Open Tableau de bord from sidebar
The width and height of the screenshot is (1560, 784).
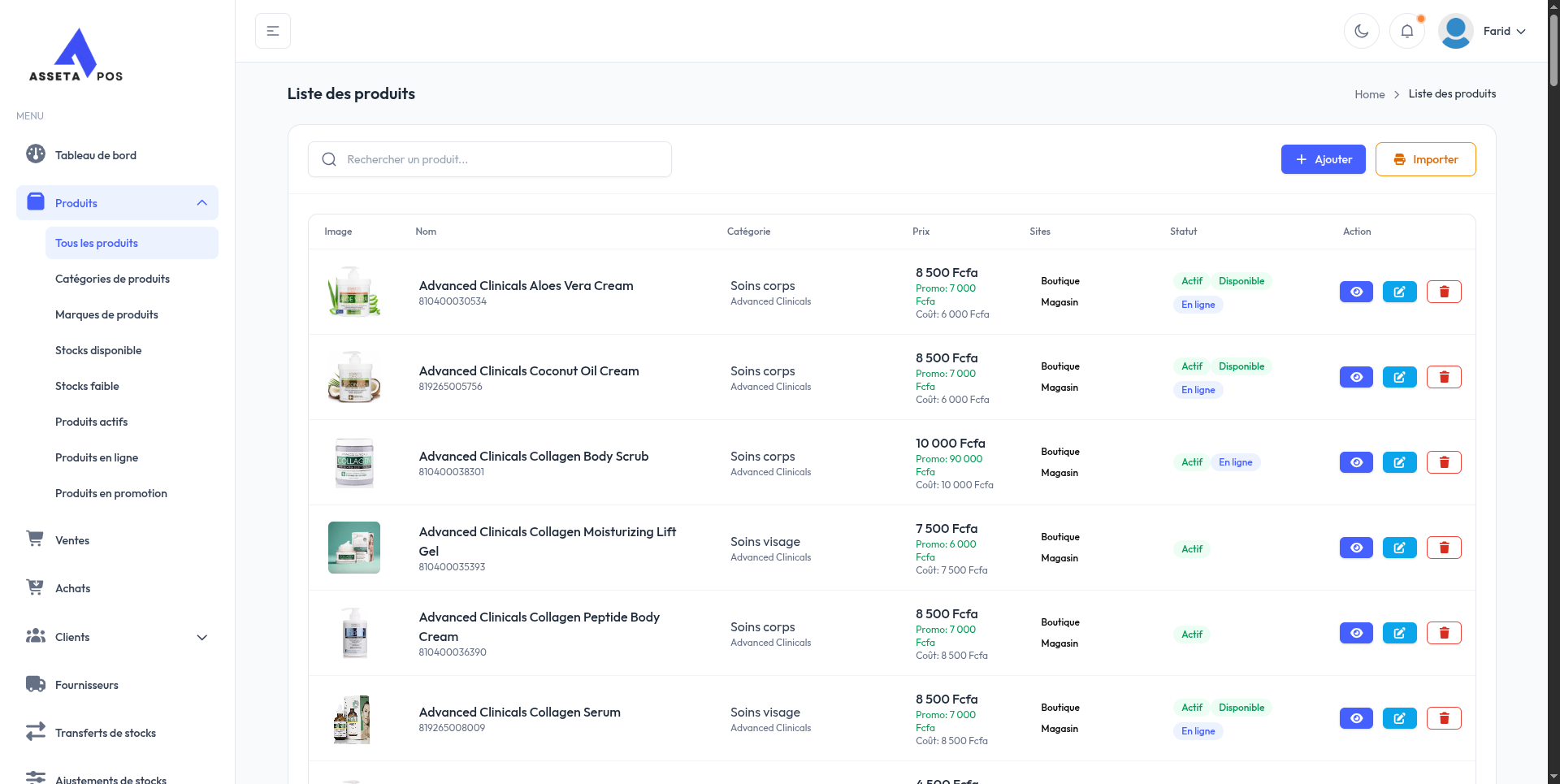click(x=95, y=155)
